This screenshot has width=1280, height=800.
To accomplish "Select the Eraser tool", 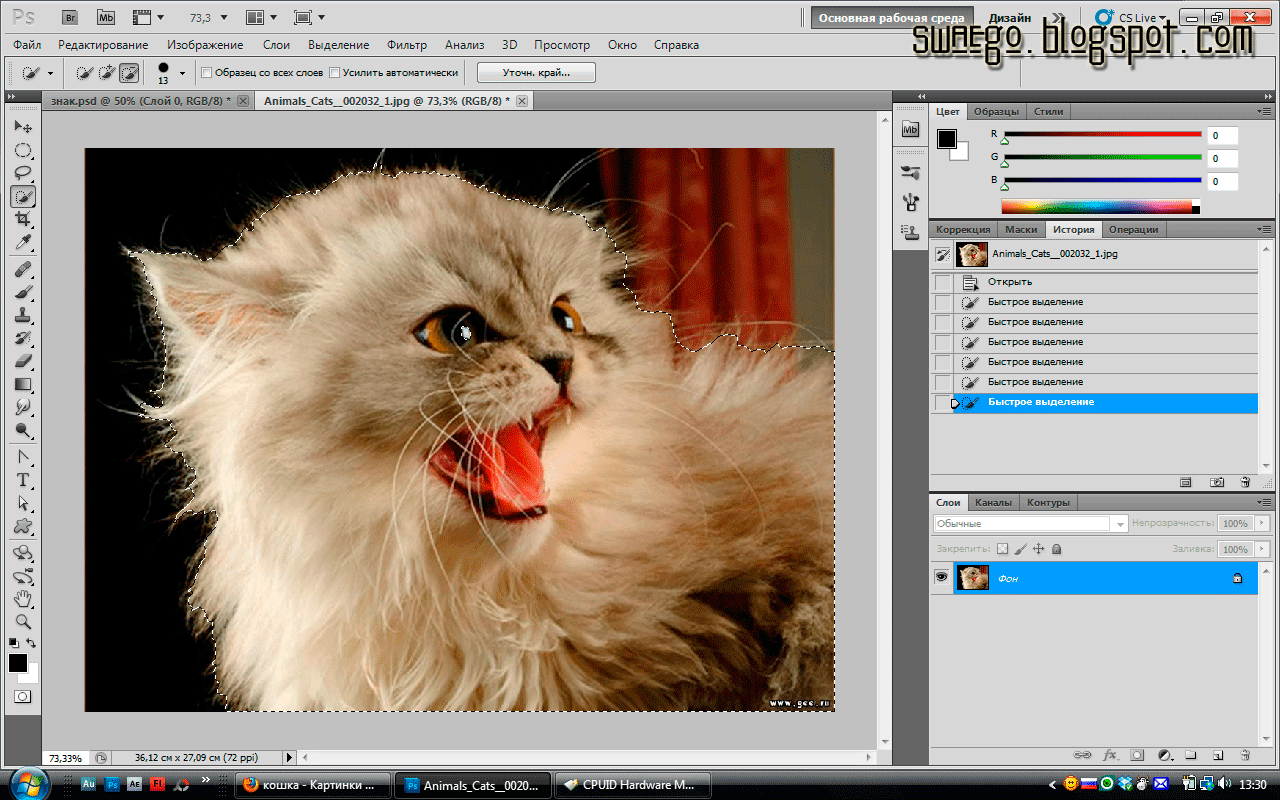I will coord(23,361).
